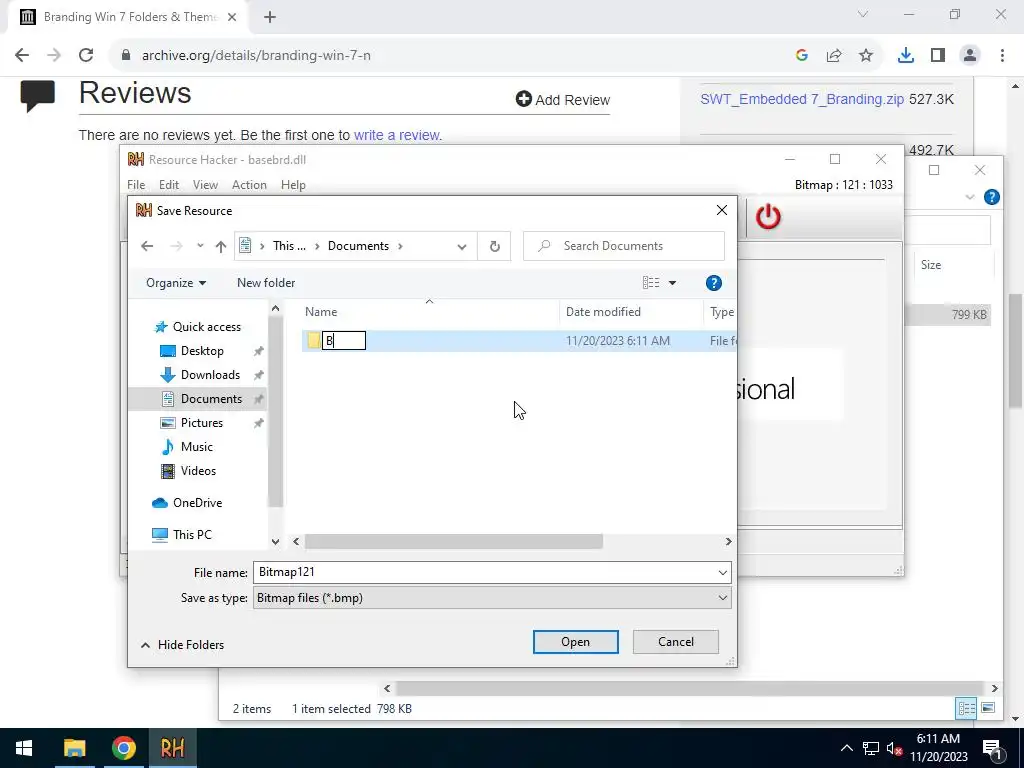Click the Up one level arrow in dialog
1024x768 pixels.
point(221,246)
